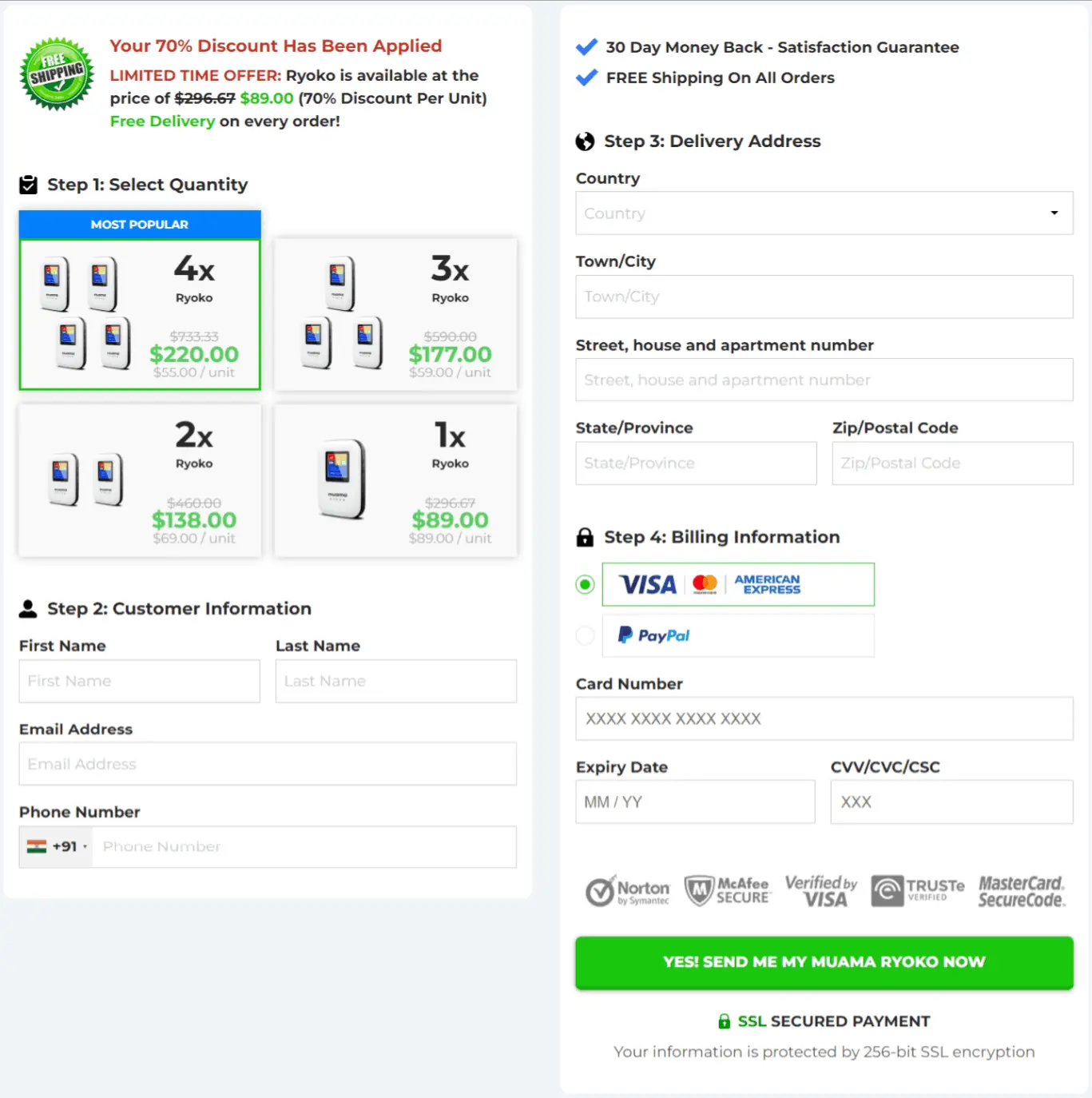The height and width of the screenshot is (1098, 1092).
Task: Click the TRUSTe Verified badge
Action: (916, 890)
